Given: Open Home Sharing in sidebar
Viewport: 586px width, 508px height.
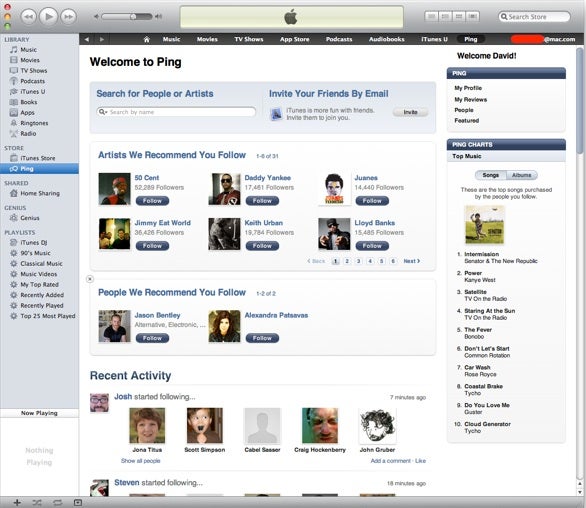Looking at the screenshot, I should pyautogui.click(x=39, y=193).
